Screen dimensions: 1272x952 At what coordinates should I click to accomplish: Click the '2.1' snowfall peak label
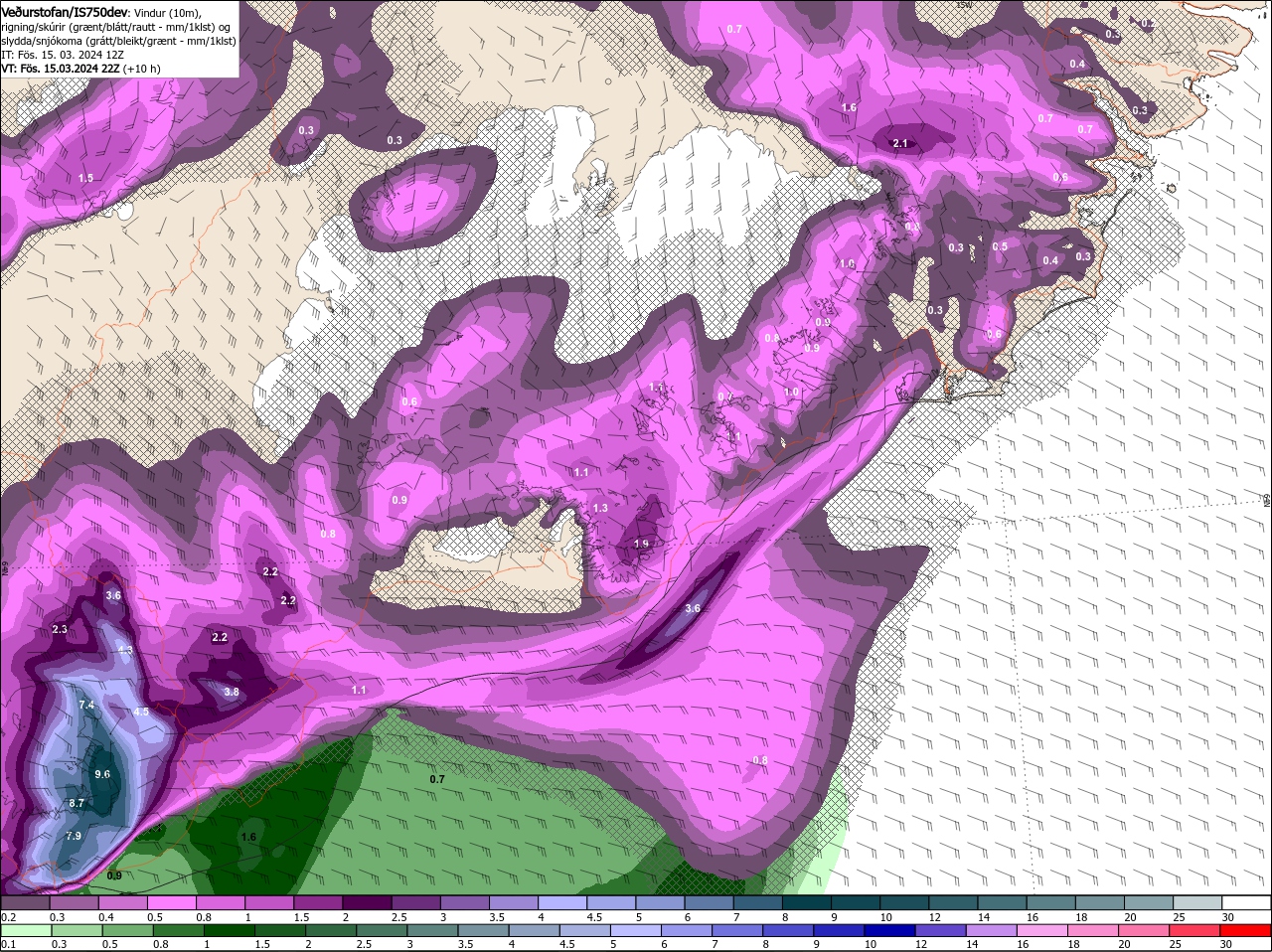(900, 143)
